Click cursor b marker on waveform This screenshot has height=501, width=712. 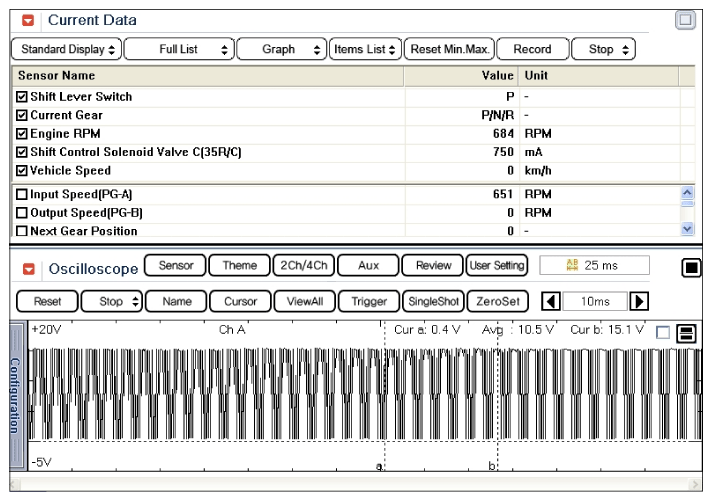click(492, 466)
